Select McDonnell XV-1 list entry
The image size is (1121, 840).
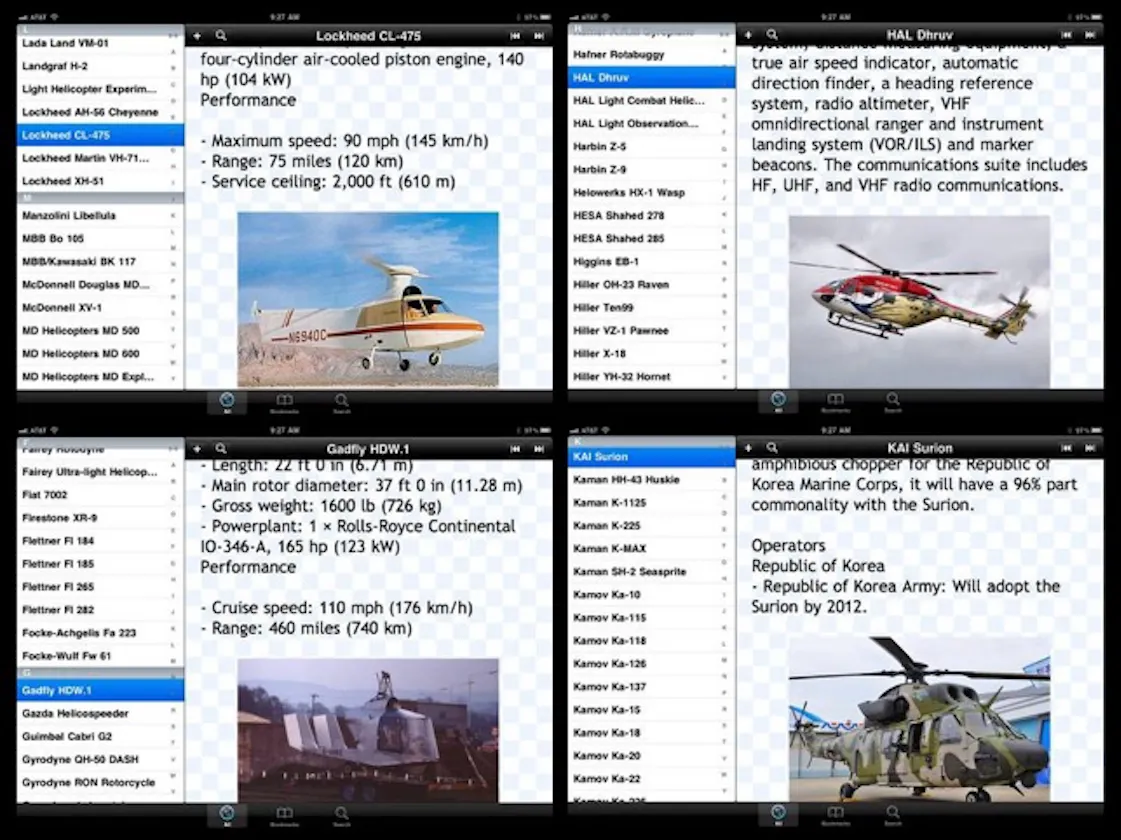[x=100, y=307]
